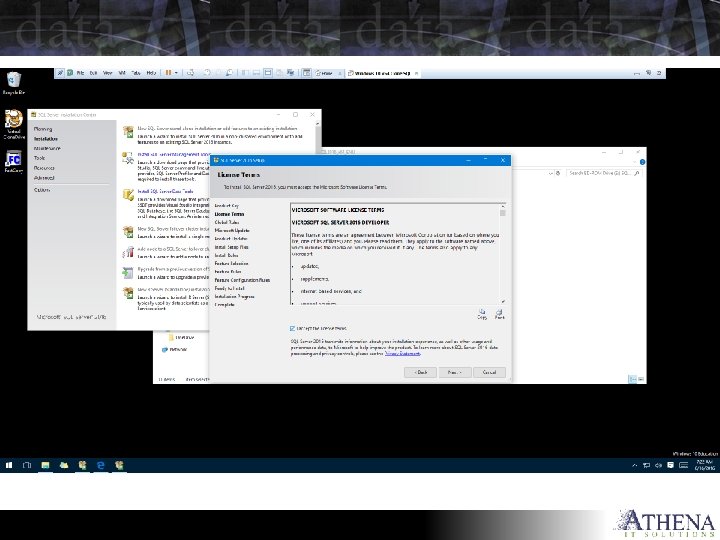The height and width of the screenshot is (540, 720).
Task: Open Microsoft Edge from taskbar
Action: tap(101, 465)
